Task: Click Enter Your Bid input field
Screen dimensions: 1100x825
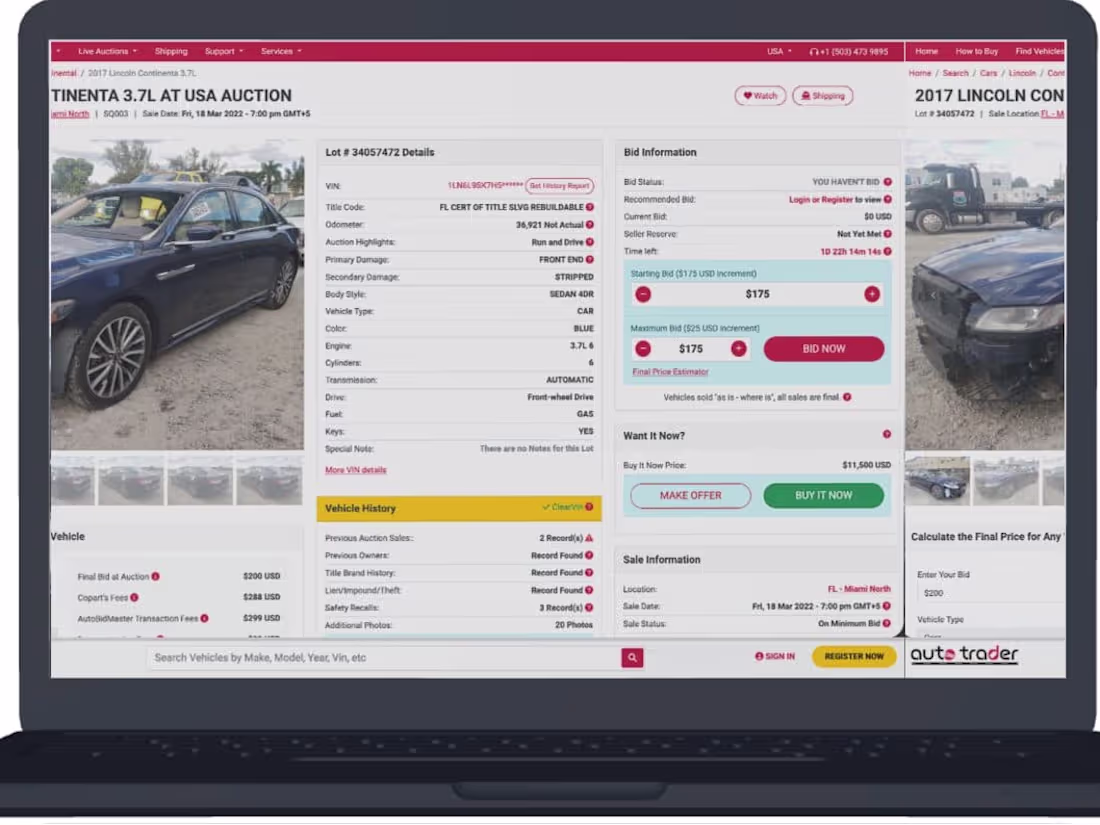Action: point(991,593)
